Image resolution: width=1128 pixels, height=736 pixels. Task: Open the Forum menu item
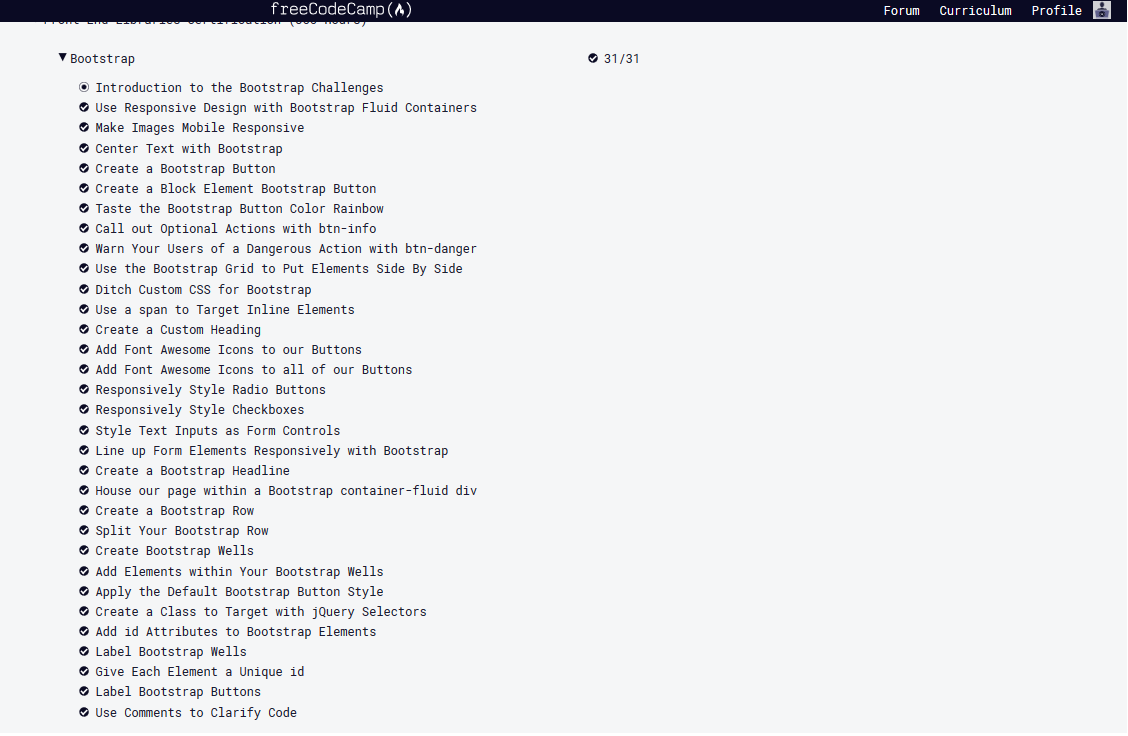(901, 11)
